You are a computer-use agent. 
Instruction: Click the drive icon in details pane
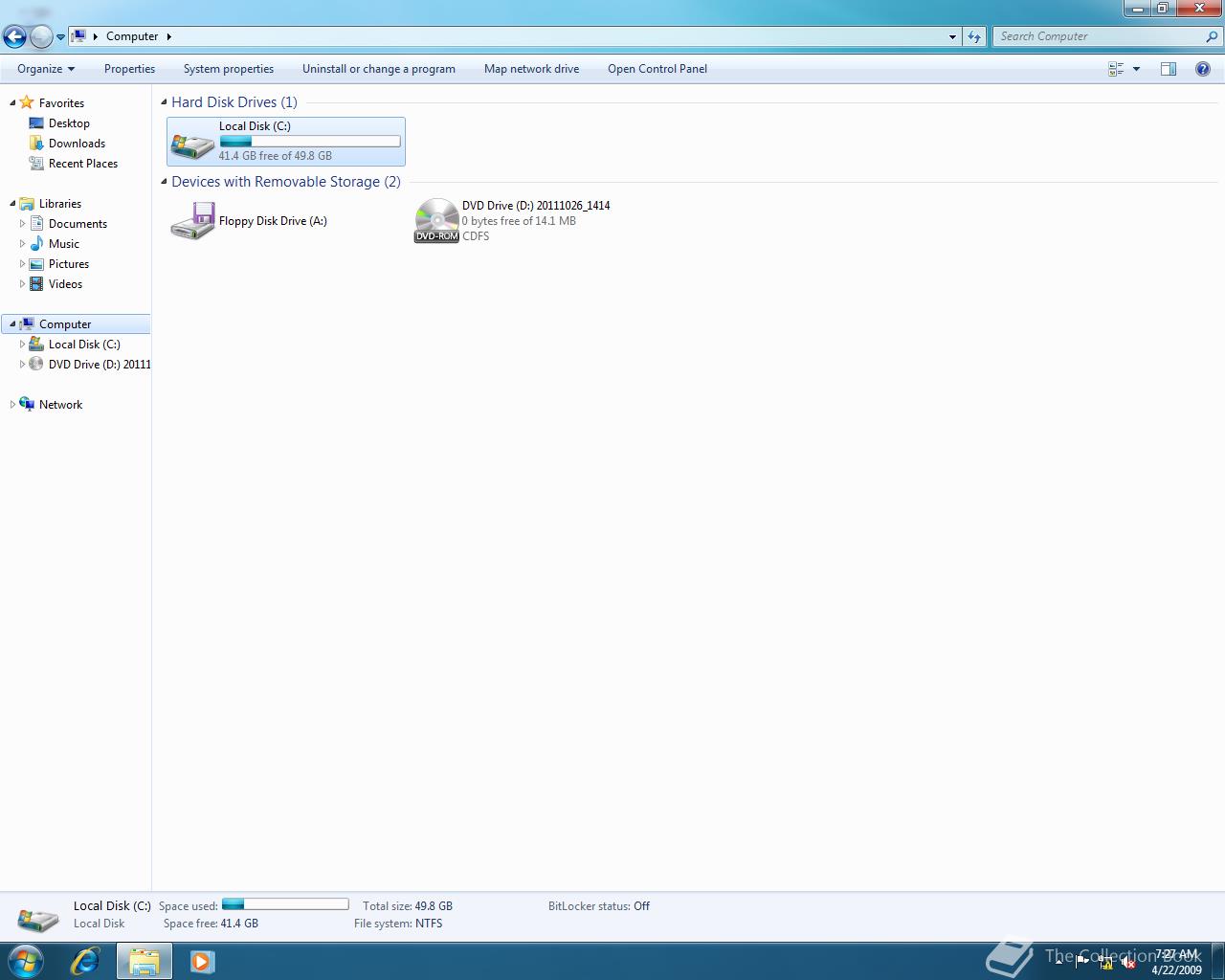38,921
